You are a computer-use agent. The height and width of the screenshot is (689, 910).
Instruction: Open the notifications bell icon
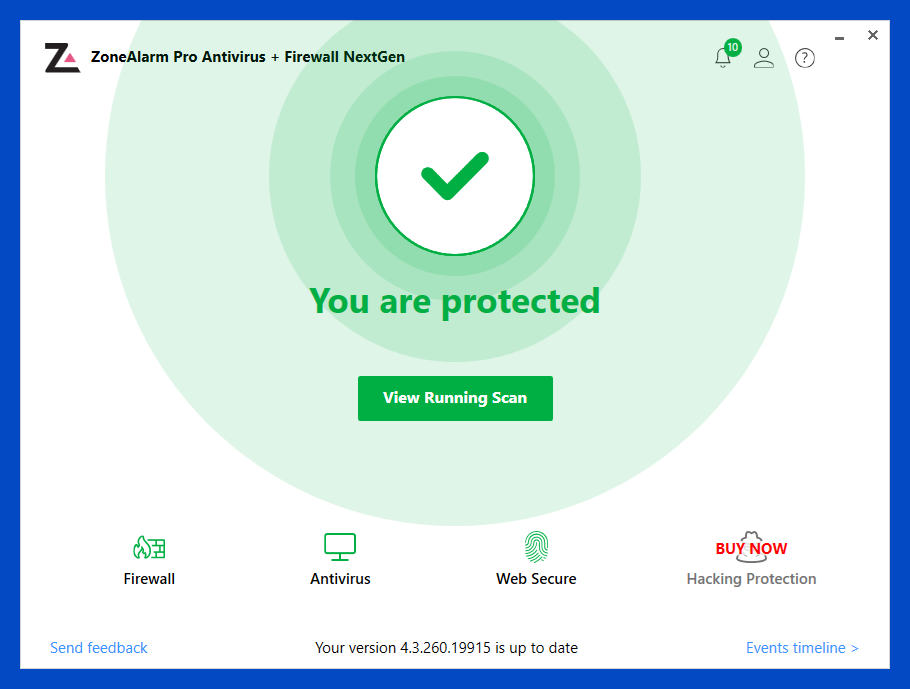[x=723, y=58]
